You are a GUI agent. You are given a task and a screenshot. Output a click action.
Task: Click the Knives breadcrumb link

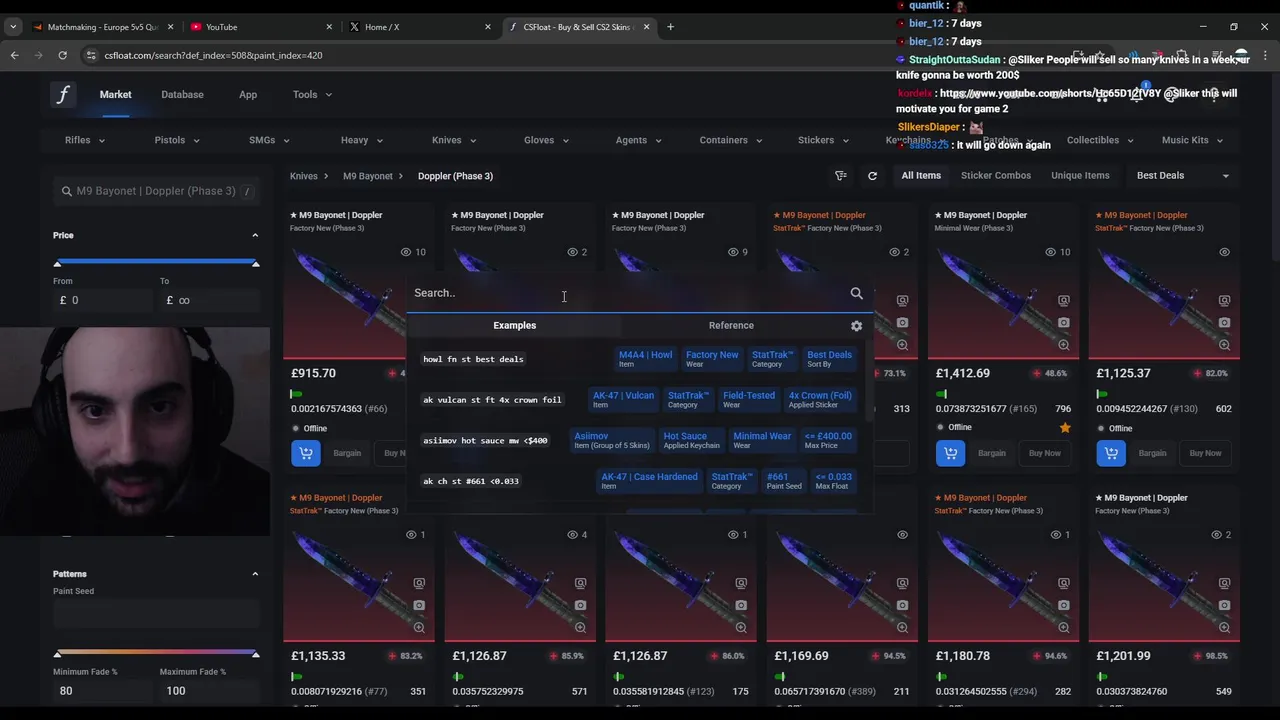pos(304,176)
